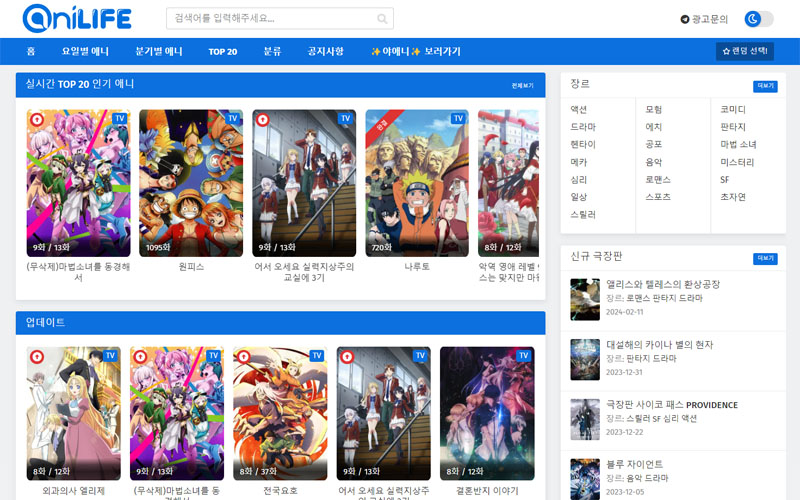Open the 분류 menu item
The width and height of the screenshot is (800, 500).
(272, 51)
